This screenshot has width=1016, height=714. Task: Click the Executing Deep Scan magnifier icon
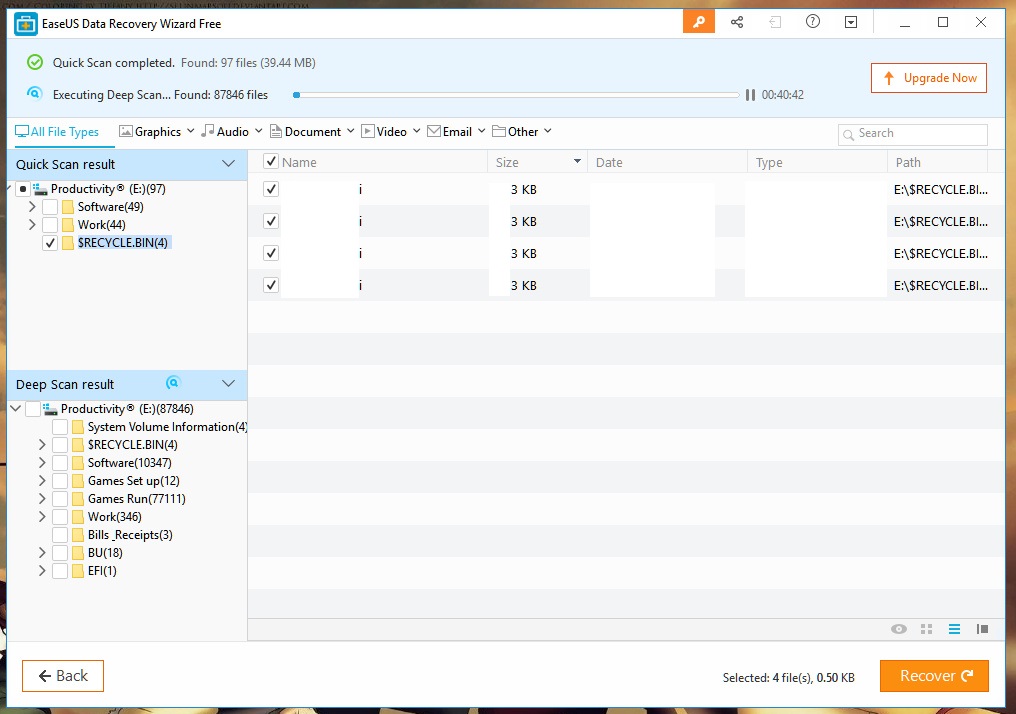click(x=34, y=93)
